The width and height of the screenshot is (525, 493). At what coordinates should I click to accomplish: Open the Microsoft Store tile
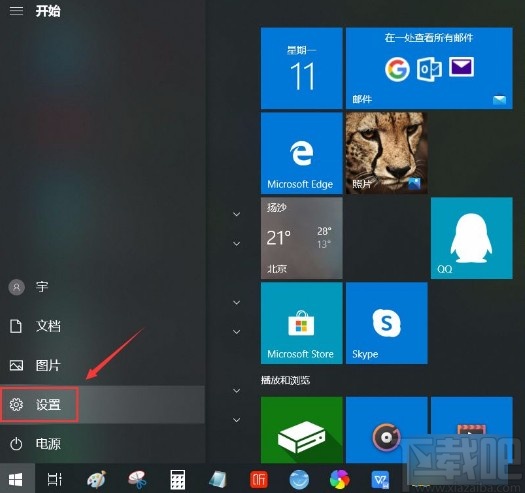coord(301,323)
